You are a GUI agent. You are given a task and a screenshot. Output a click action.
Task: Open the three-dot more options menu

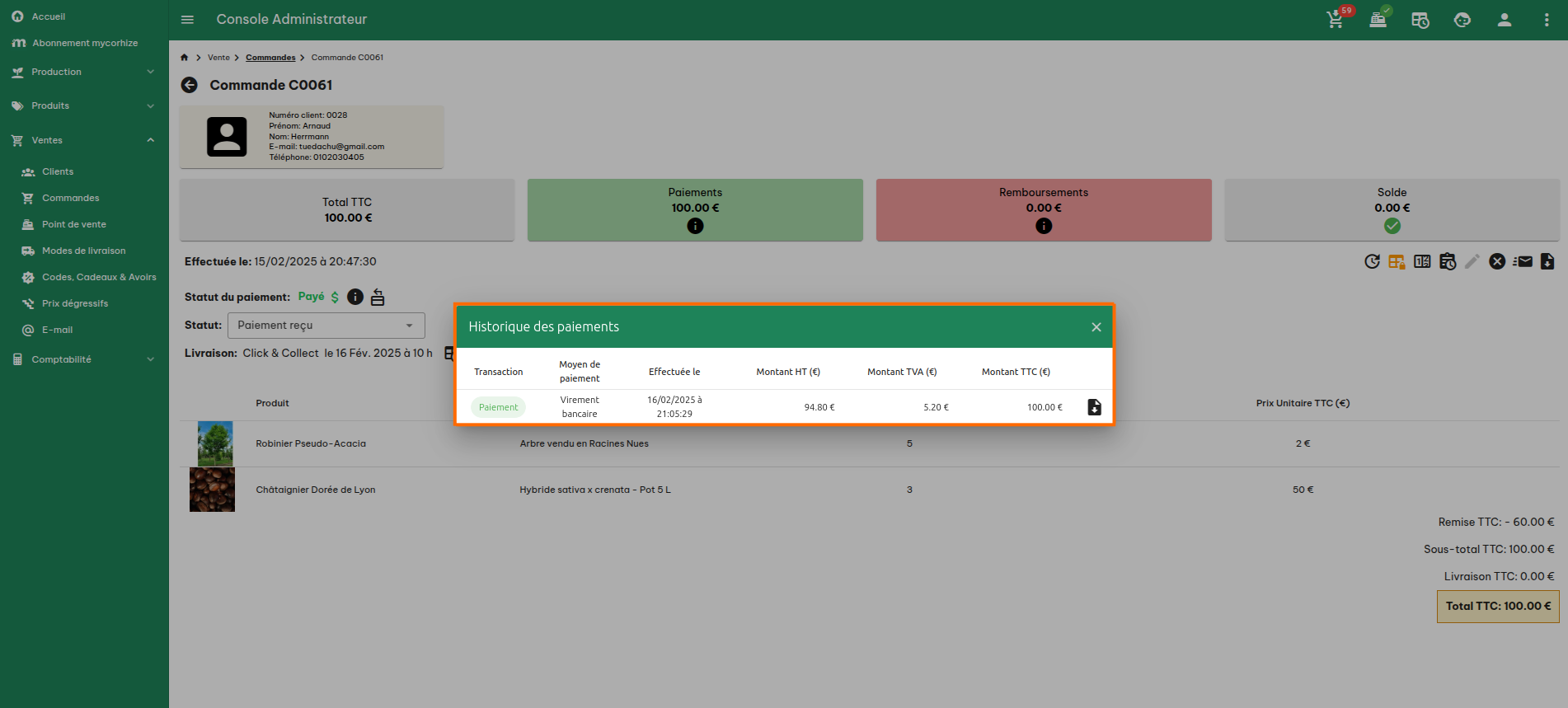(x=1547, y=20)
